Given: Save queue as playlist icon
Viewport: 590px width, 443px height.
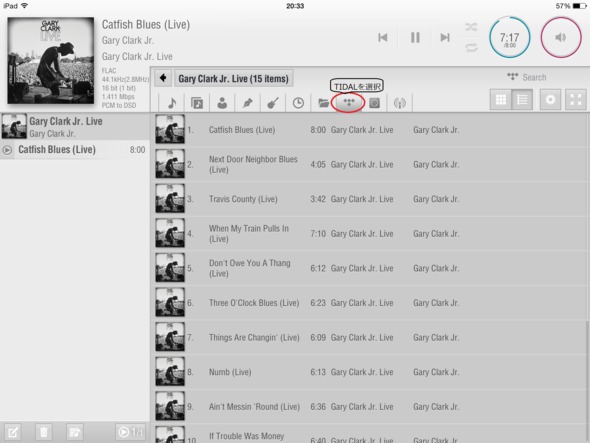Looking at the screenshot, I should point(75,432).
